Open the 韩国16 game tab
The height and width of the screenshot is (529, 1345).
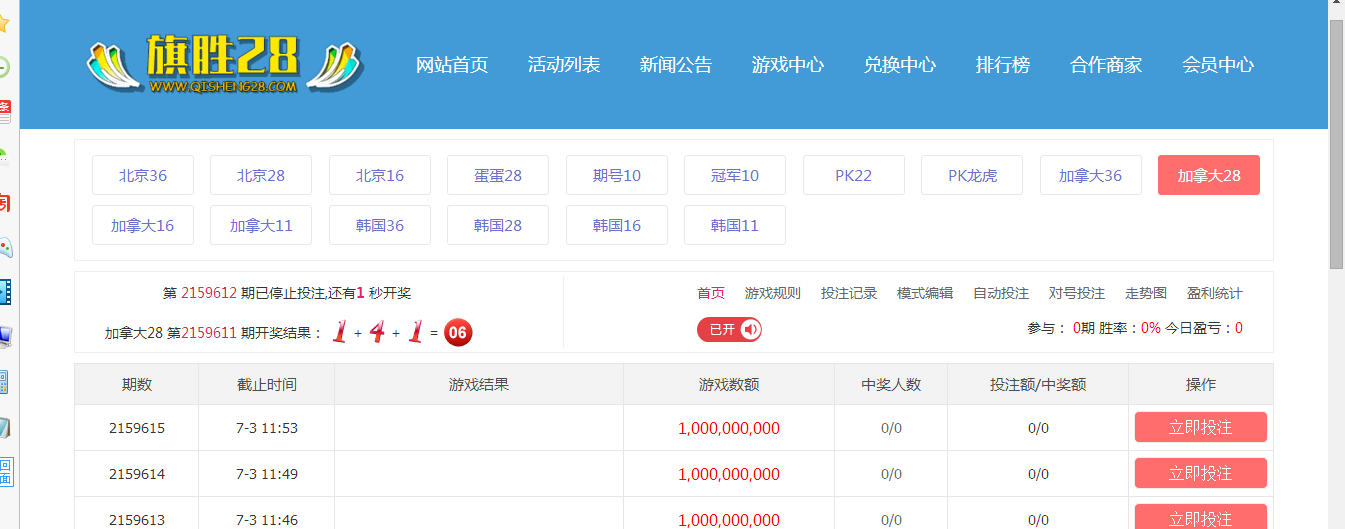[617, 225]
